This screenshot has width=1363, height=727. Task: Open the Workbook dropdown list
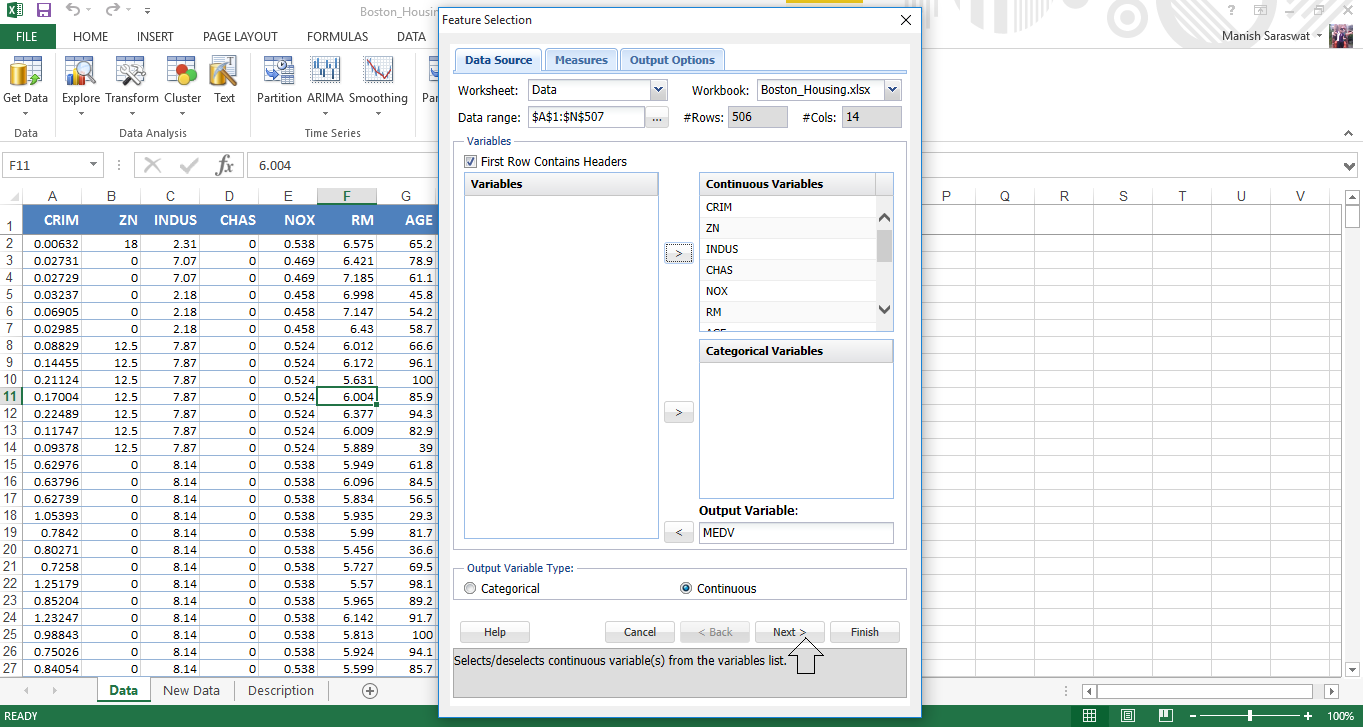892,90
